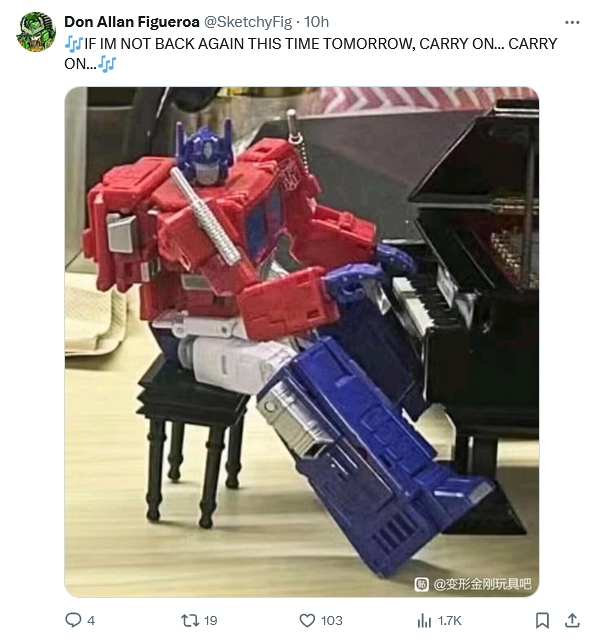Click the Don Allan Figueroa display name
Viewport: 598px width, 642px height.
[x=132, y=22]
